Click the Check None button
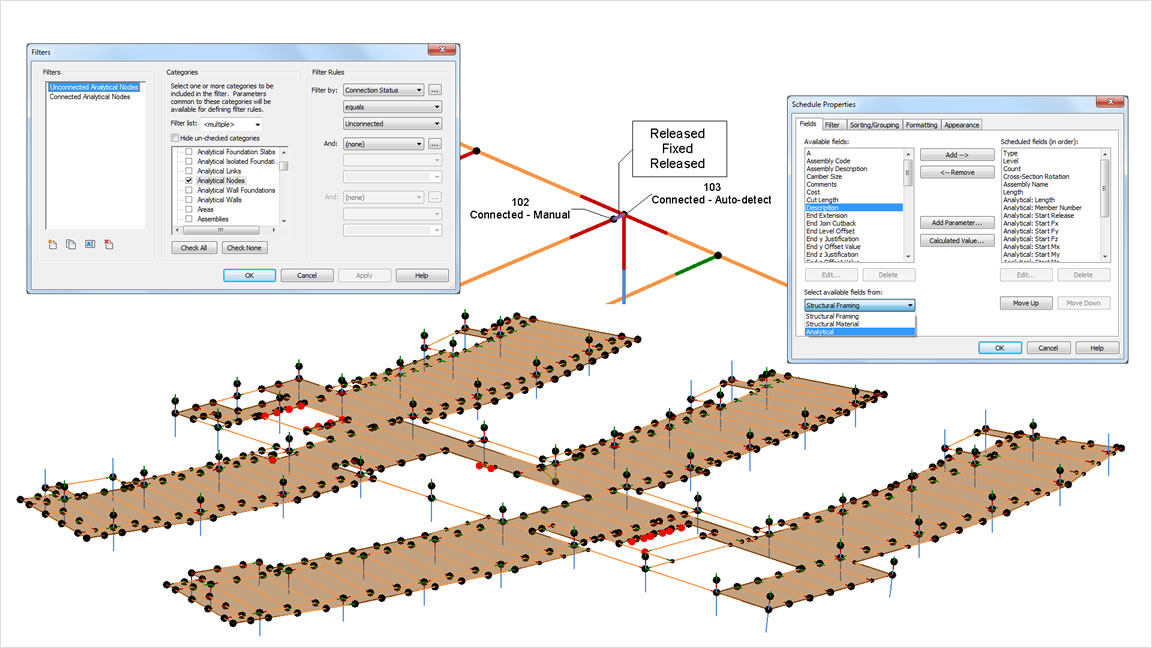The height and width of the screenshot is (648, 1152). [x=244, y=248]
